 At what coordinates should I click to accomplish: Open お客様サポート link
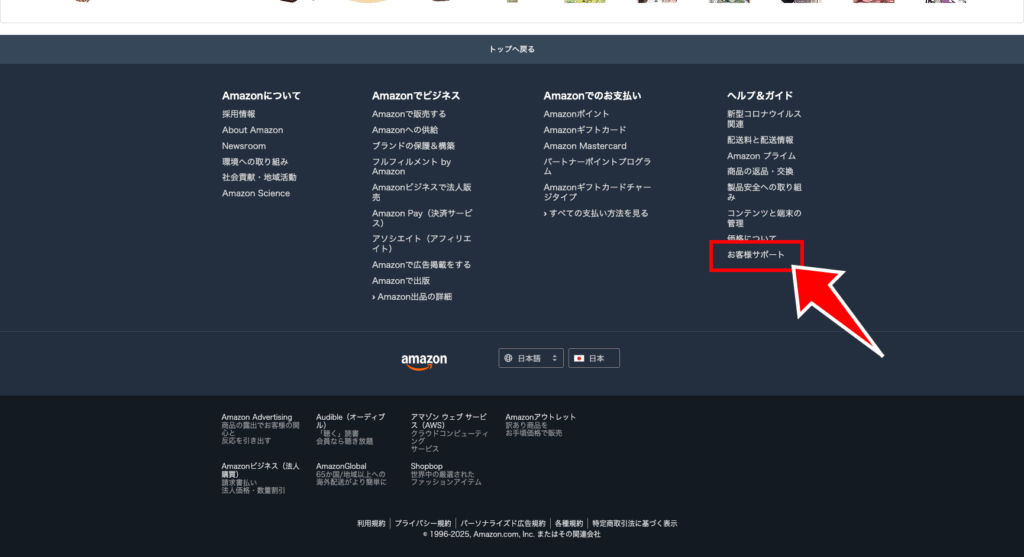coord(756,255)
